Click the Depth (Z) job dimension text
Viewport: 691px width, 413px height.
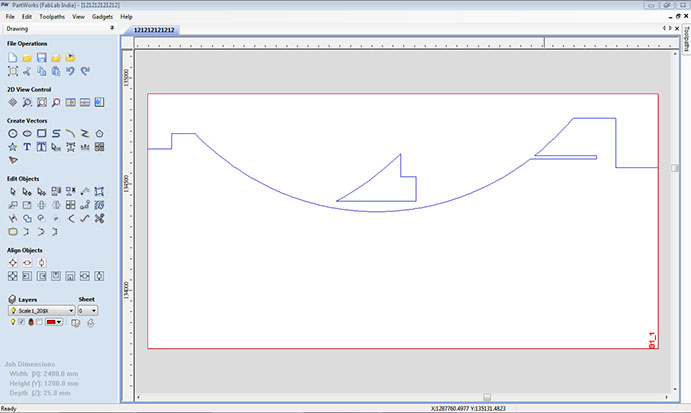tap(40, 393)
